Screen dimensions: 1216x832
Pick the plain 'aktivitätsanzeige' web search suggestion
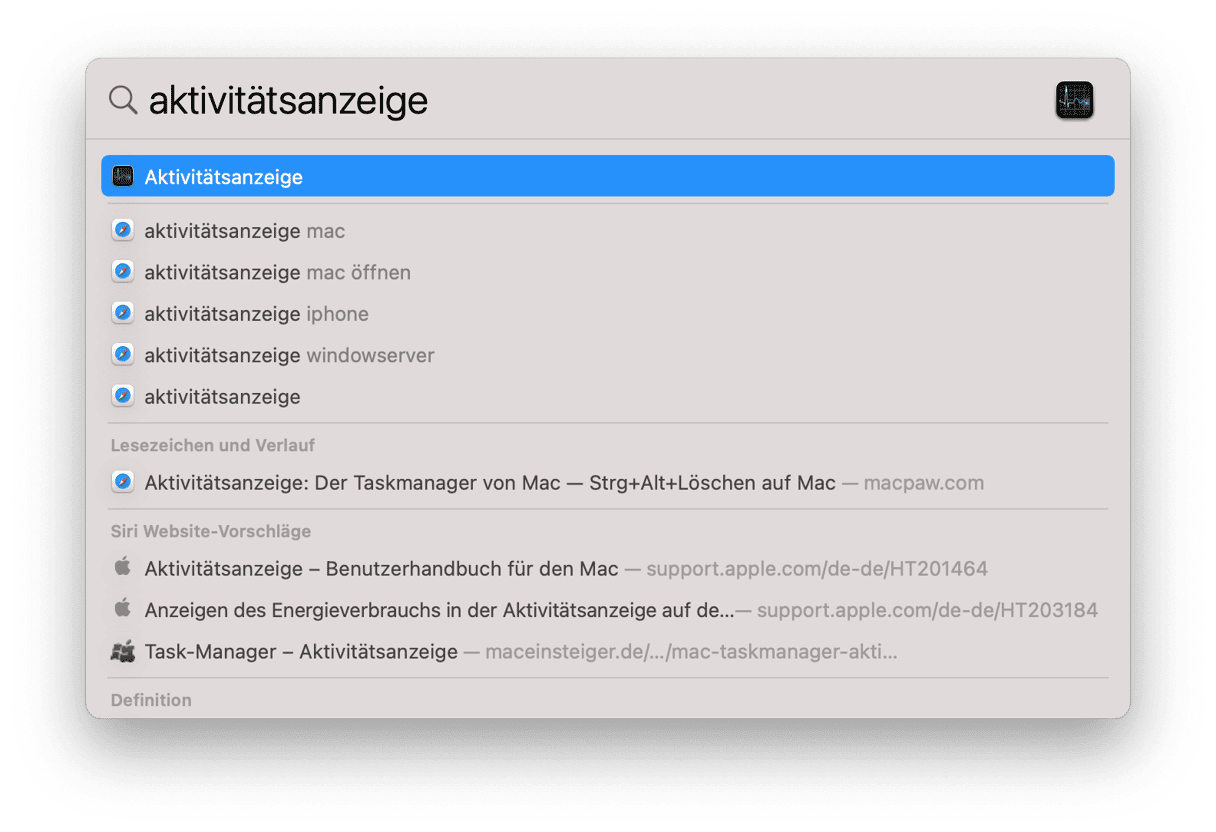tap(222, 397)
